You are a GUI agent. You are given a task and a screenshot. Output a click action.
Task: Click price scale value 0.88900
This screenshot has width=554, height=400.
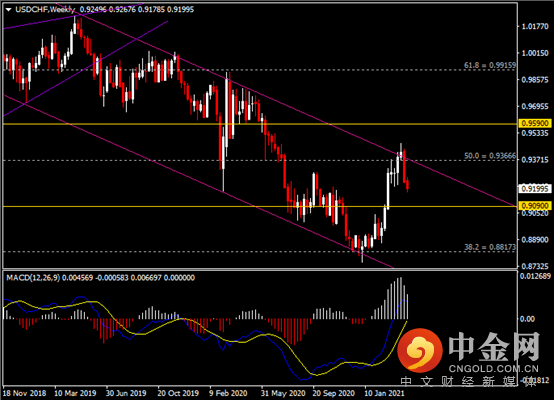535,240
